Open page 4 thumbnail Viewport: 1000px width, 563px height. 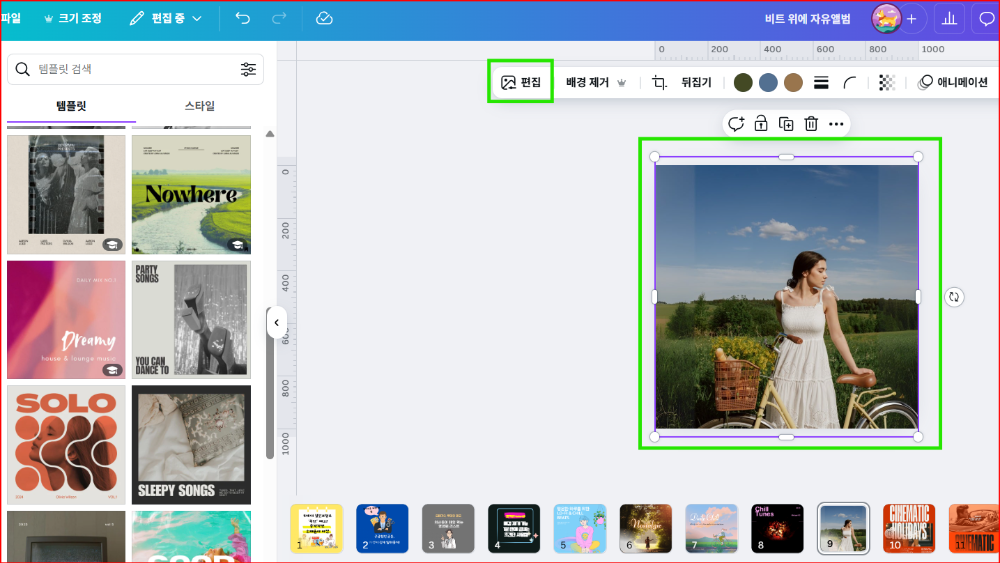tap(514, 529)
